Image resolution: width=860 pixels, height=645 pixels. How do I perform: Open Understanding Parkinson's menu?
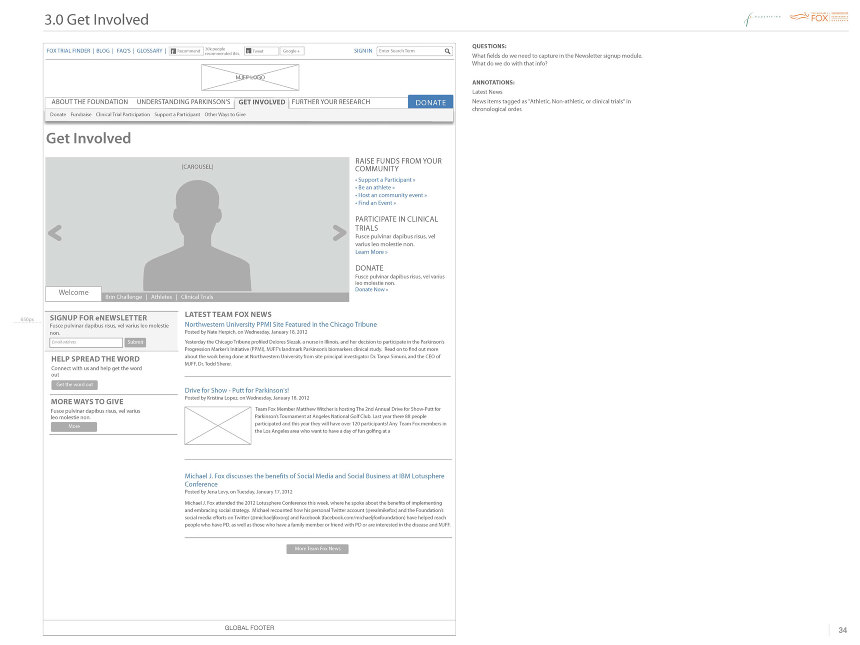click(183, 102)
